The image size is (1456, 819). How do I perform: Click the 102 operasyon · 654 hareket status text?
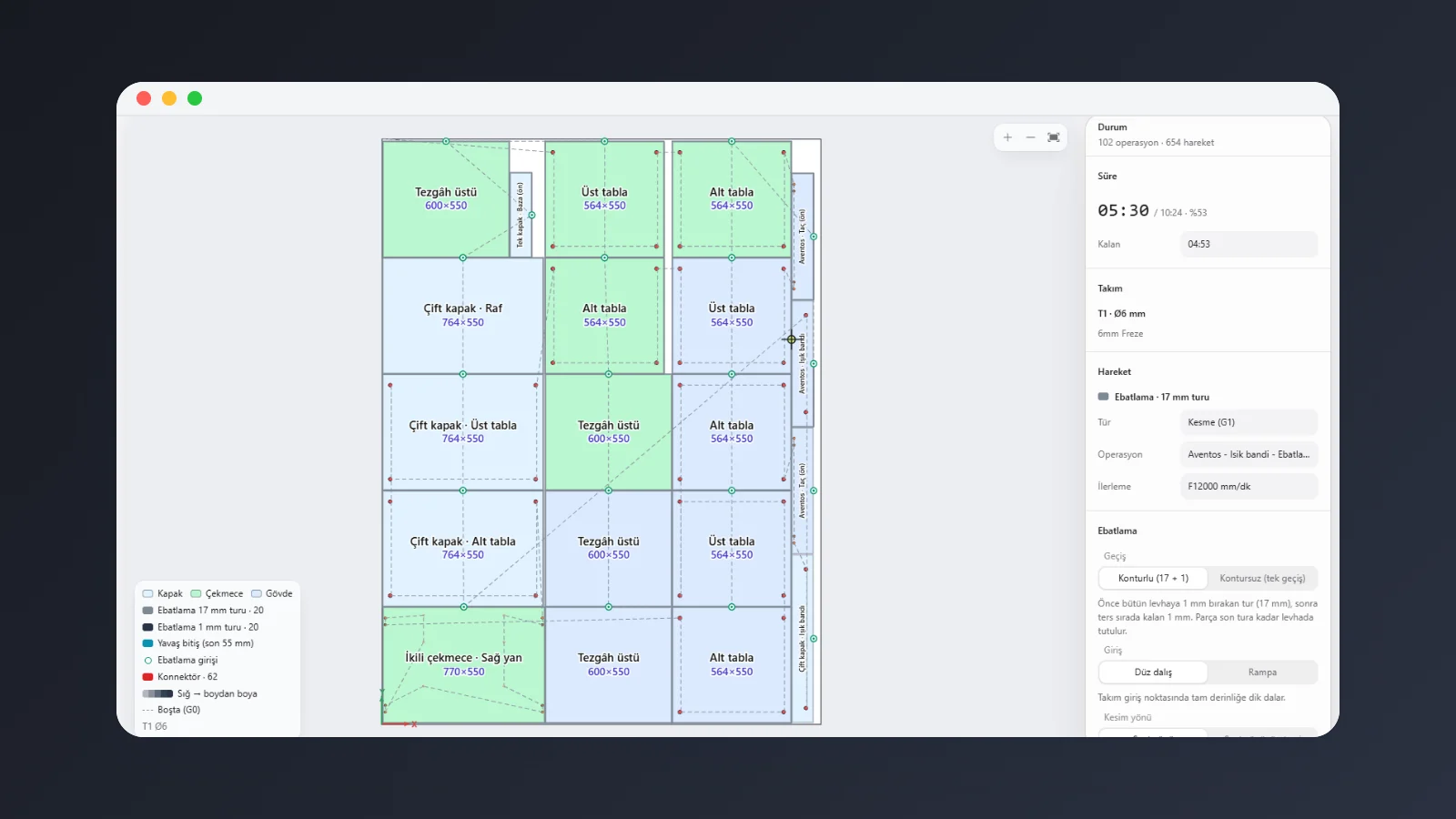1156,143
